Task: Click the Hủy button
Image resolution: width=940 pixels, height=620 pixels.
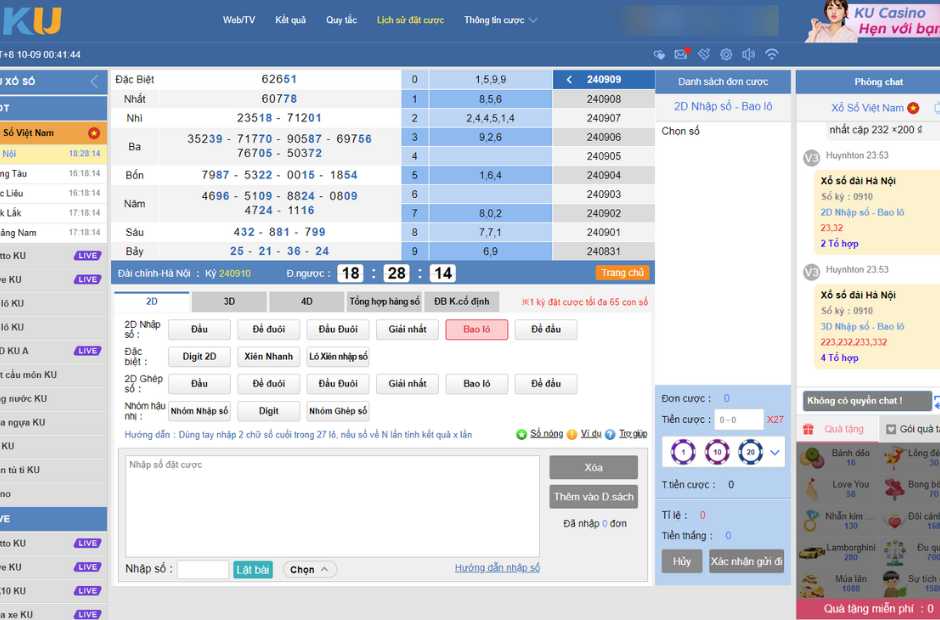Action: click(682, 561)
